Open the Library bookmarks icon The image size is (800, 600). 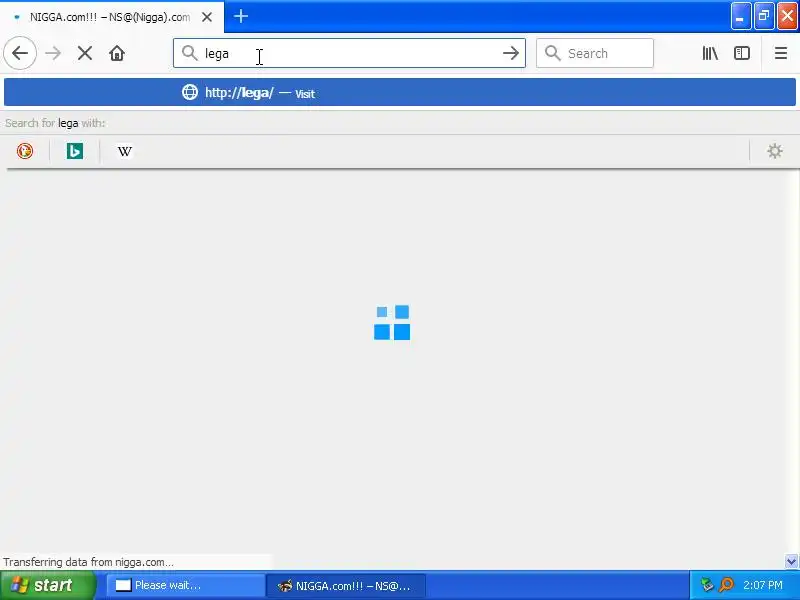tap(710, 53)
